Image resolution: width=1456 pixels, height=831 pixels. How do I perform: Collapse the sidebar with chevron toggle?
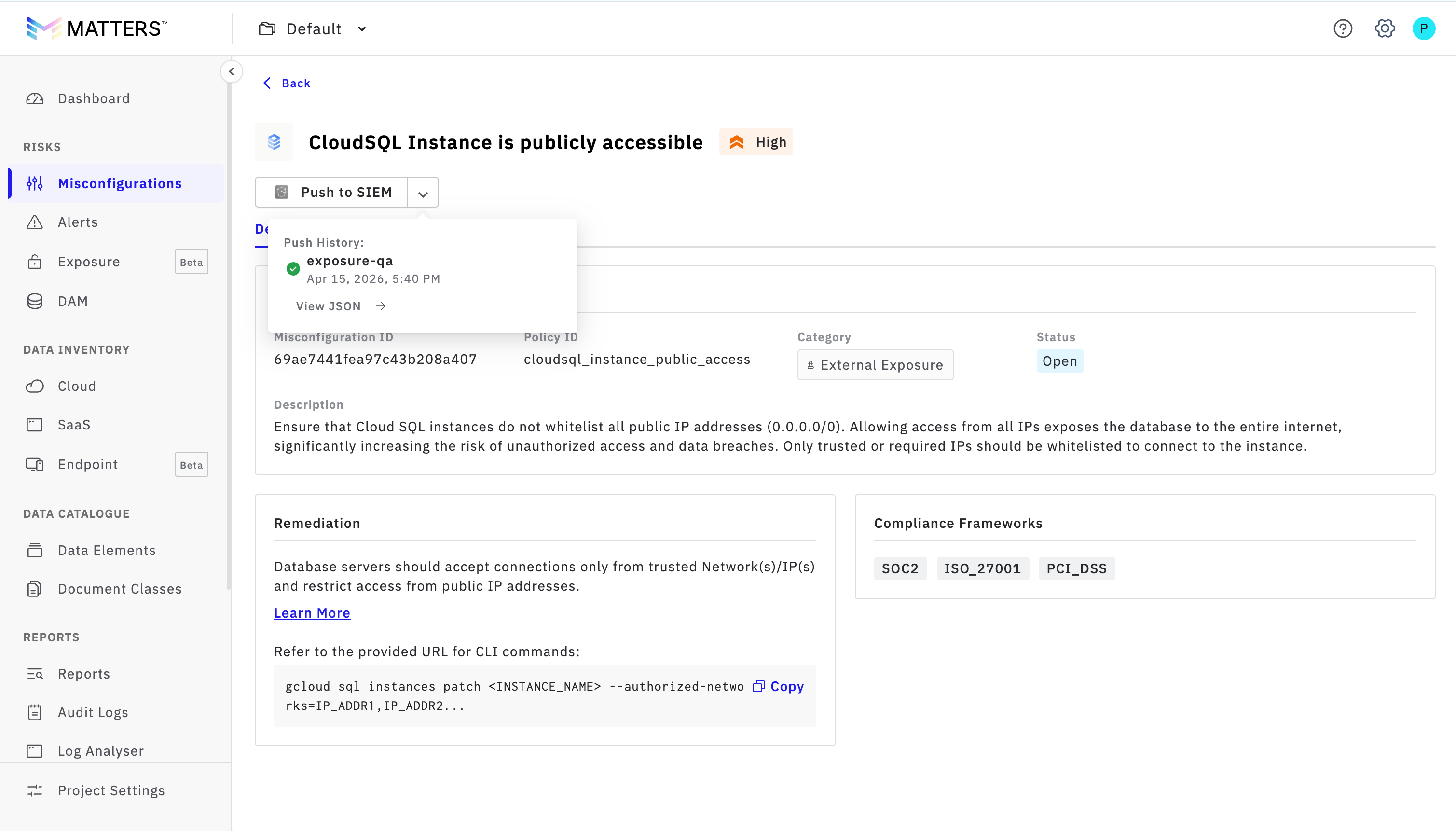coord(232,72)
